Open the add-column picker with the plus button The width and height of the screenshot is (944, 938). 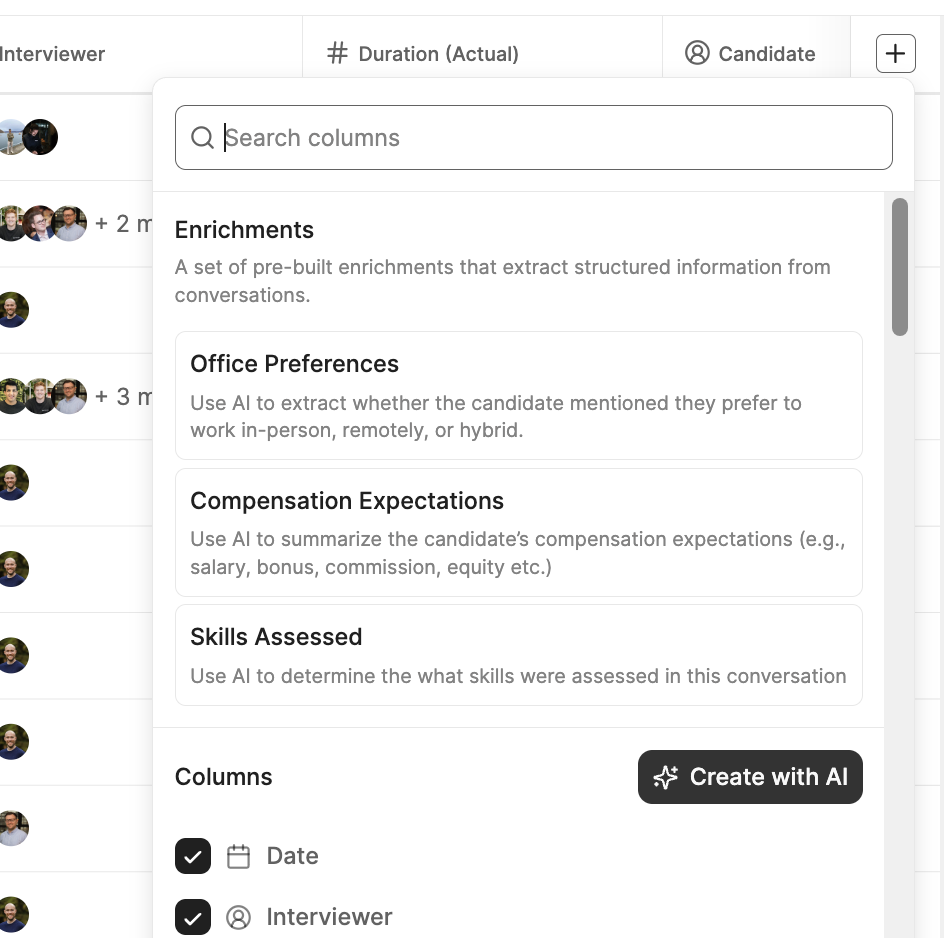pos(895,53)
